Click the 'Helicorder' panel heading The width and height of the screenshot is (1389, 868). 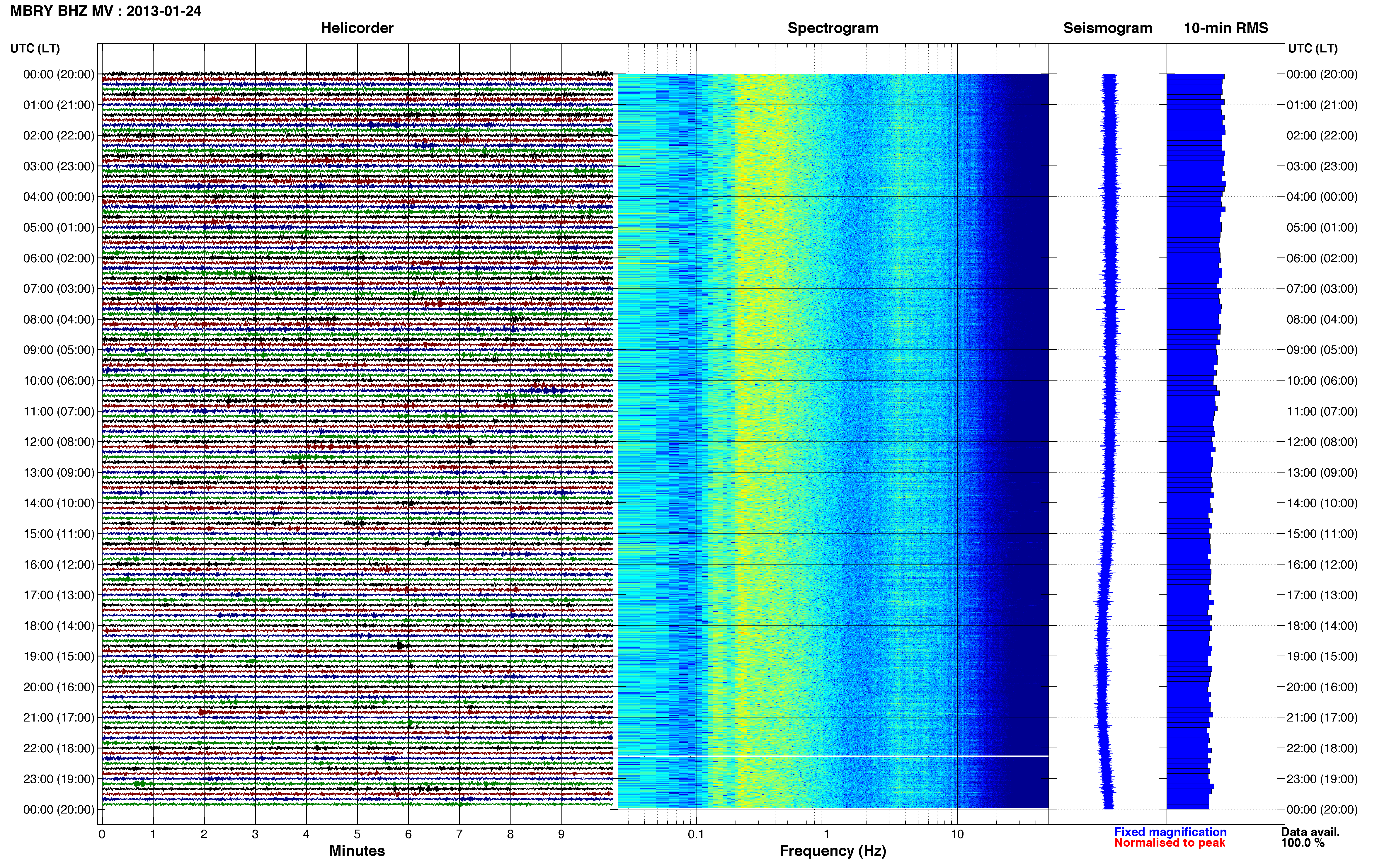pos(357,28)
